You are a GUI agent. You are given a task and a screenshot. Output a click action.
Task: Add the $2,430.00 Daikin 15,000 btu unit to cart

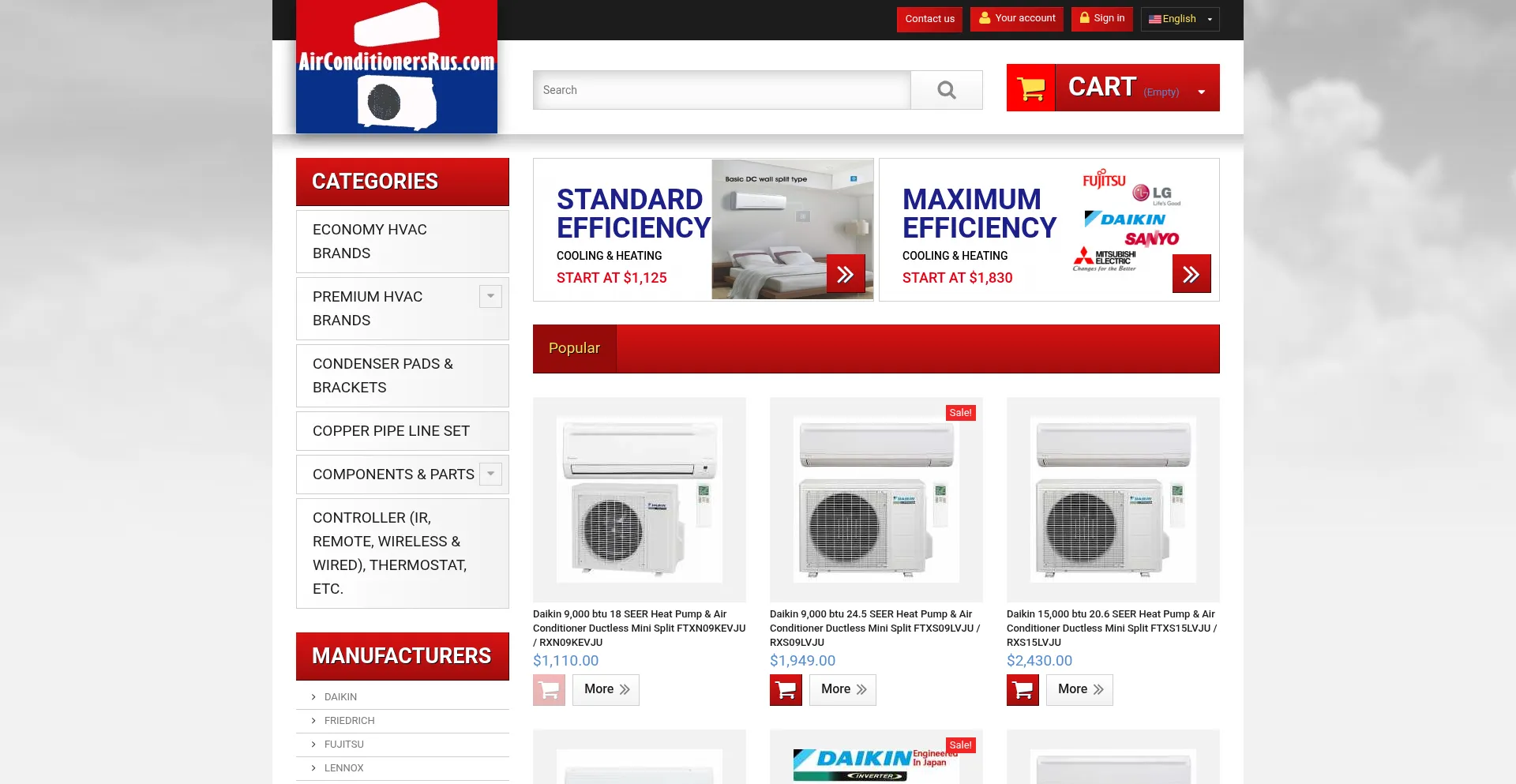[x=1022, y=689]
